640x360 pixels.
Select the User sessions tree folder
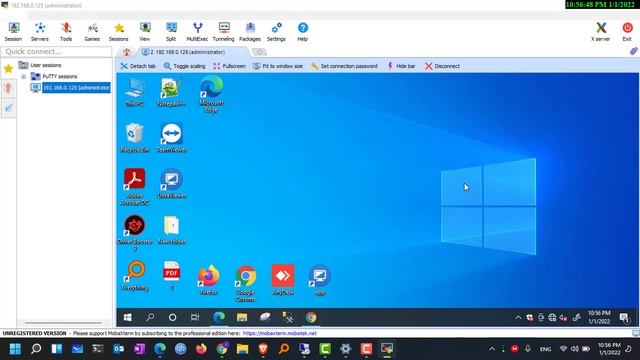(40, 65)
